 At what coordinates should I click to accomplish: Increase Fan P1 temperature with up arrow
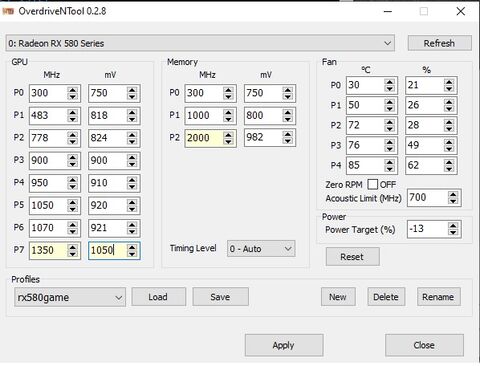pos(390,102)
